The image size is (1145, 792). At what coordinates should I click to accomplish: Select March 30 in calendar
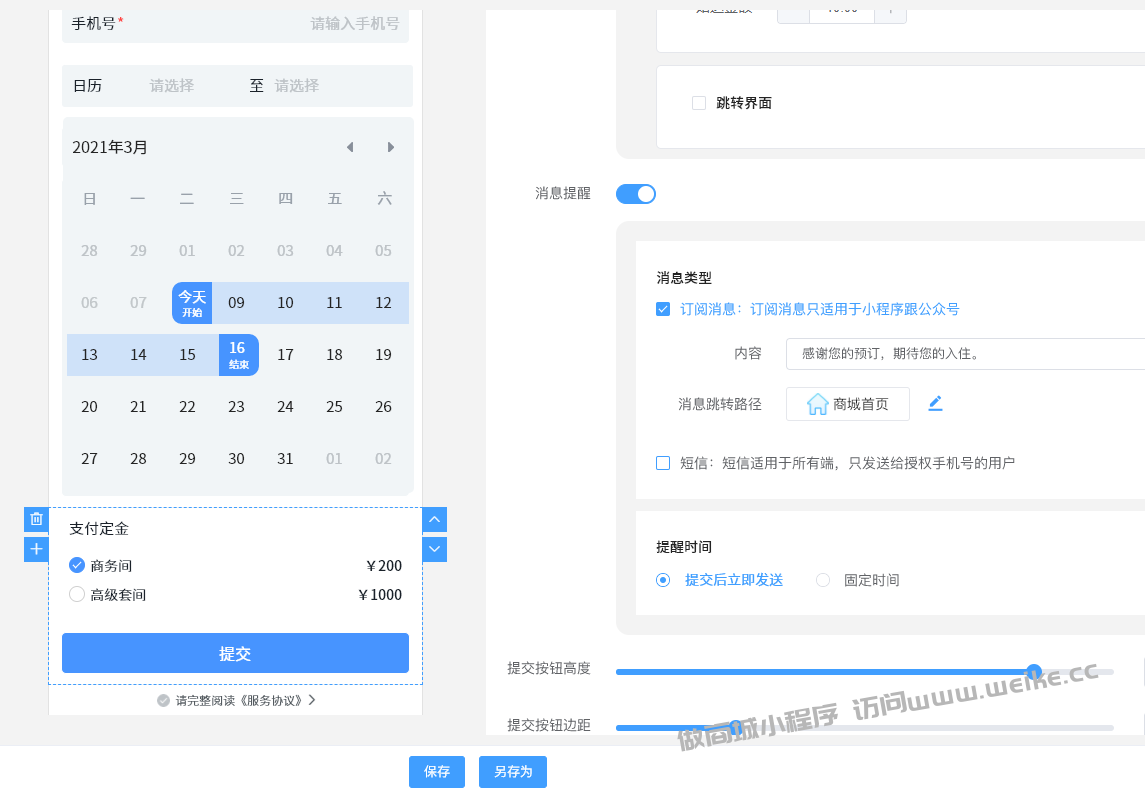(x=236, y=458)
